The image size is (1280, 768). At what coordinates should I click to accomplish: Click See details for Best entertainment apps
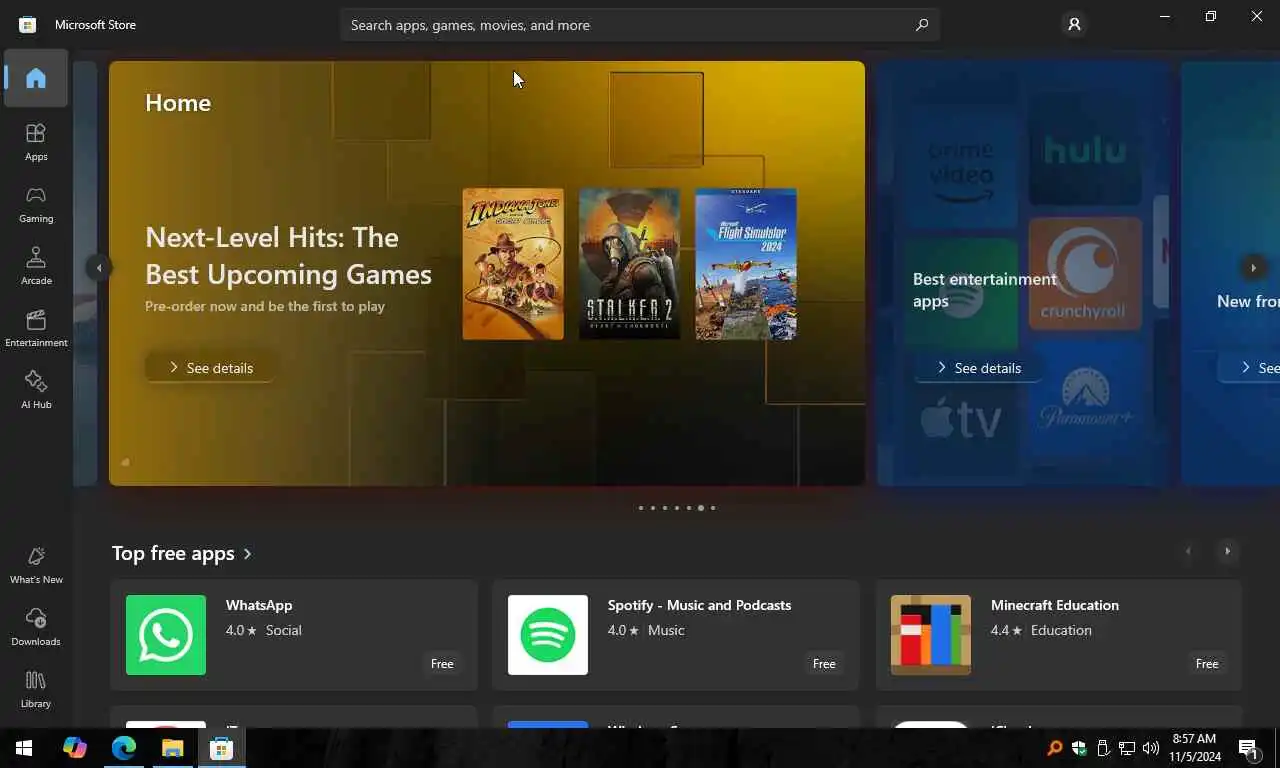(978, 368)
